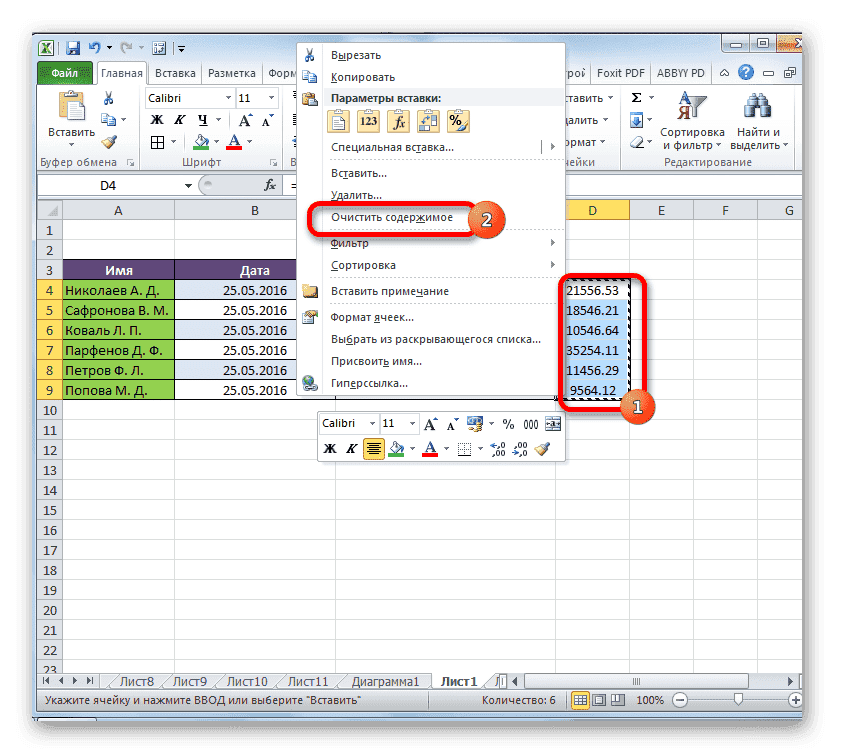Click the Percent Style icon in mini toolbar
The width and height of the screenshot is (861, 753).
point(508,424)
